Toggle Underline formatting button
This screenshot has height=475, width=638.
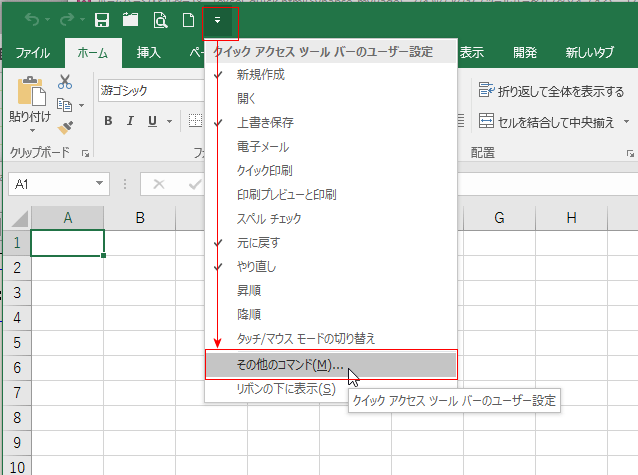coord(153,121)
